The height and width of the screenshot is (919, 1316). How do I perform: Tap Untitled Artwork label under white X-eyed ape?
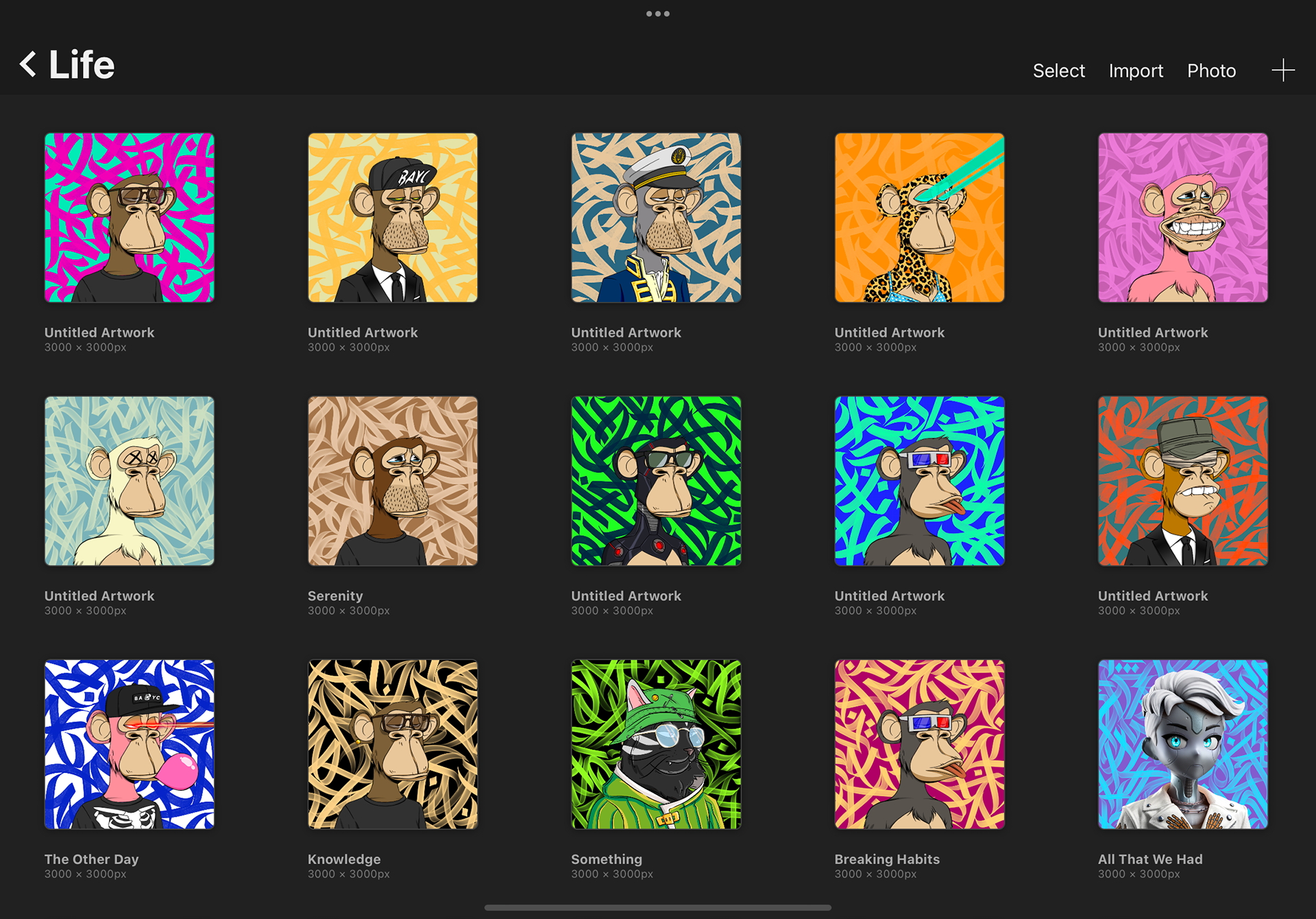tap(99, 596)
